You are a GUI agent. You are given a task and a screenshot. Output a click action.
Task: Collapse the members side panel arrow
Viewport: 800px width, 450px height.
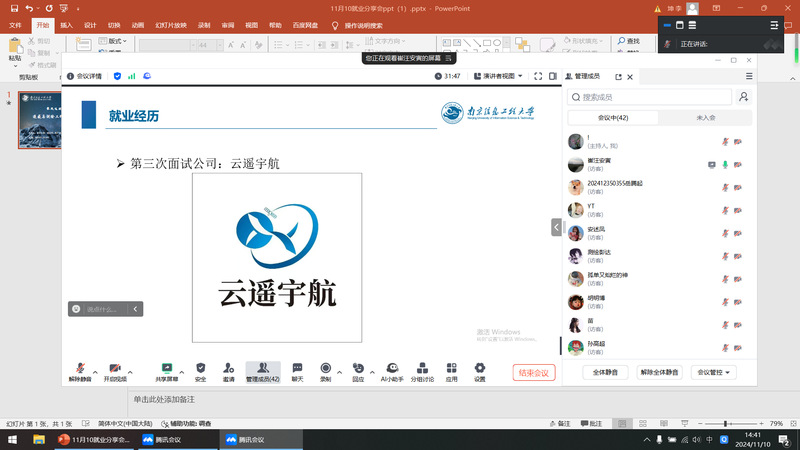[x=556, y=227]
